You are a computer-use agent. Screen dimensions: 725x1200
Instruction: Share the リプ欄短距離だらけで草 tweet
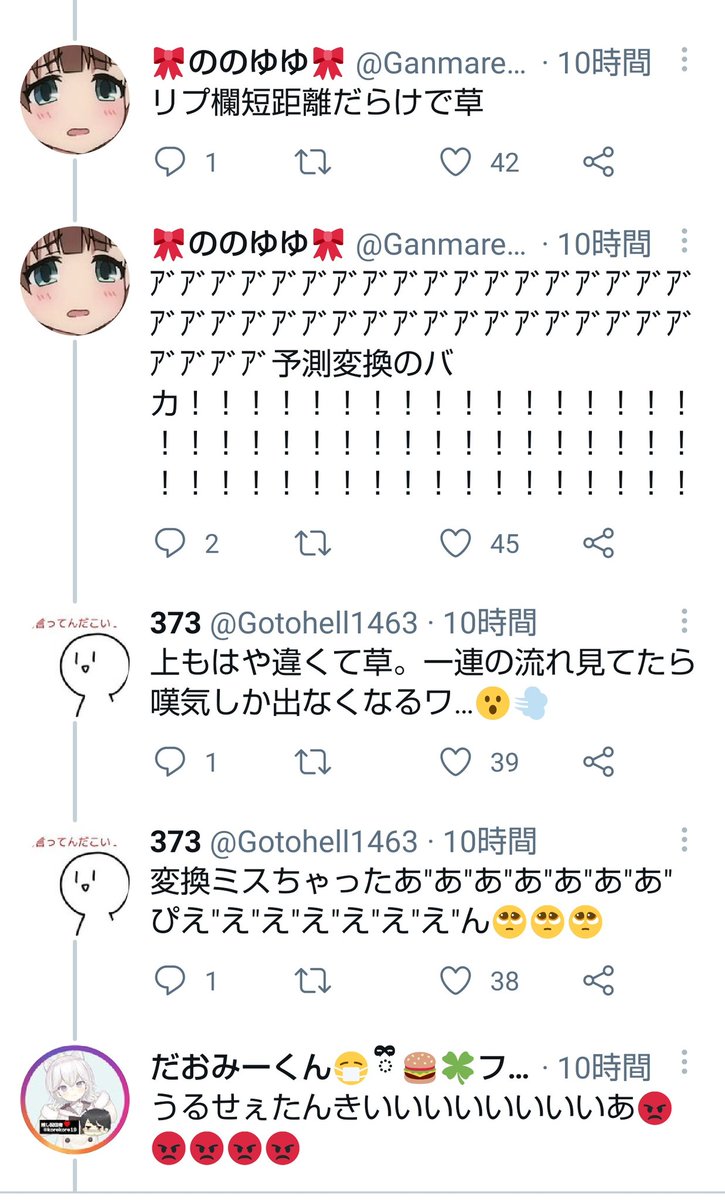(x=598, y=162)
